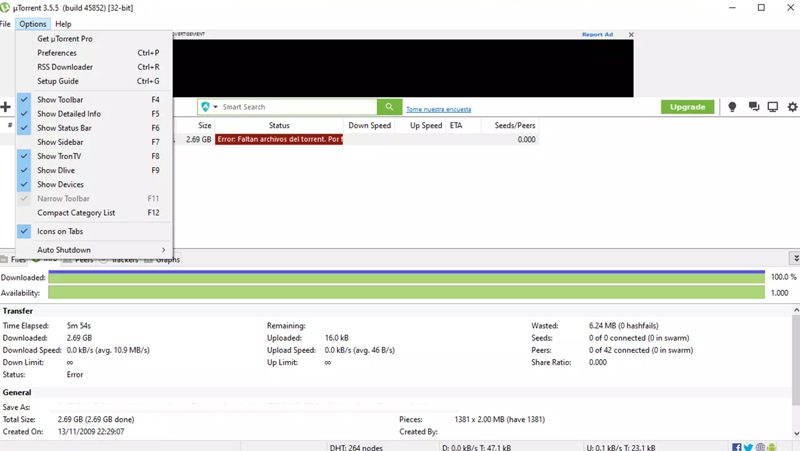Viewport: 800px width, 451px height.
Task: Click the Created On date 13/11/2009 value
Action: coord(91,432)
